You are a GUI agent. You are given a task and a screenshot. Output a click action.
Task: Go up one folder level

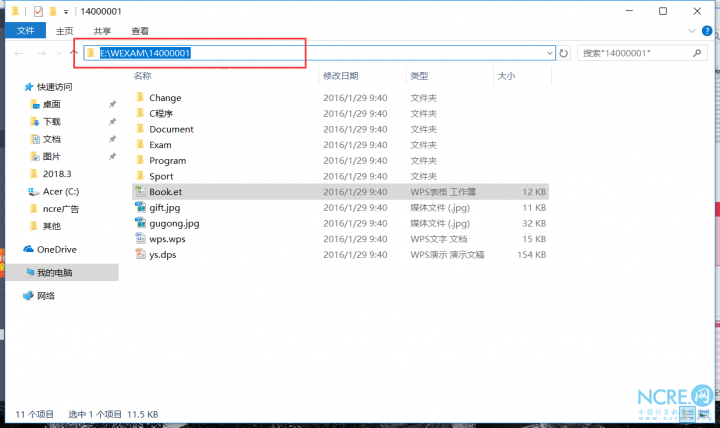(x=73, y=53)
